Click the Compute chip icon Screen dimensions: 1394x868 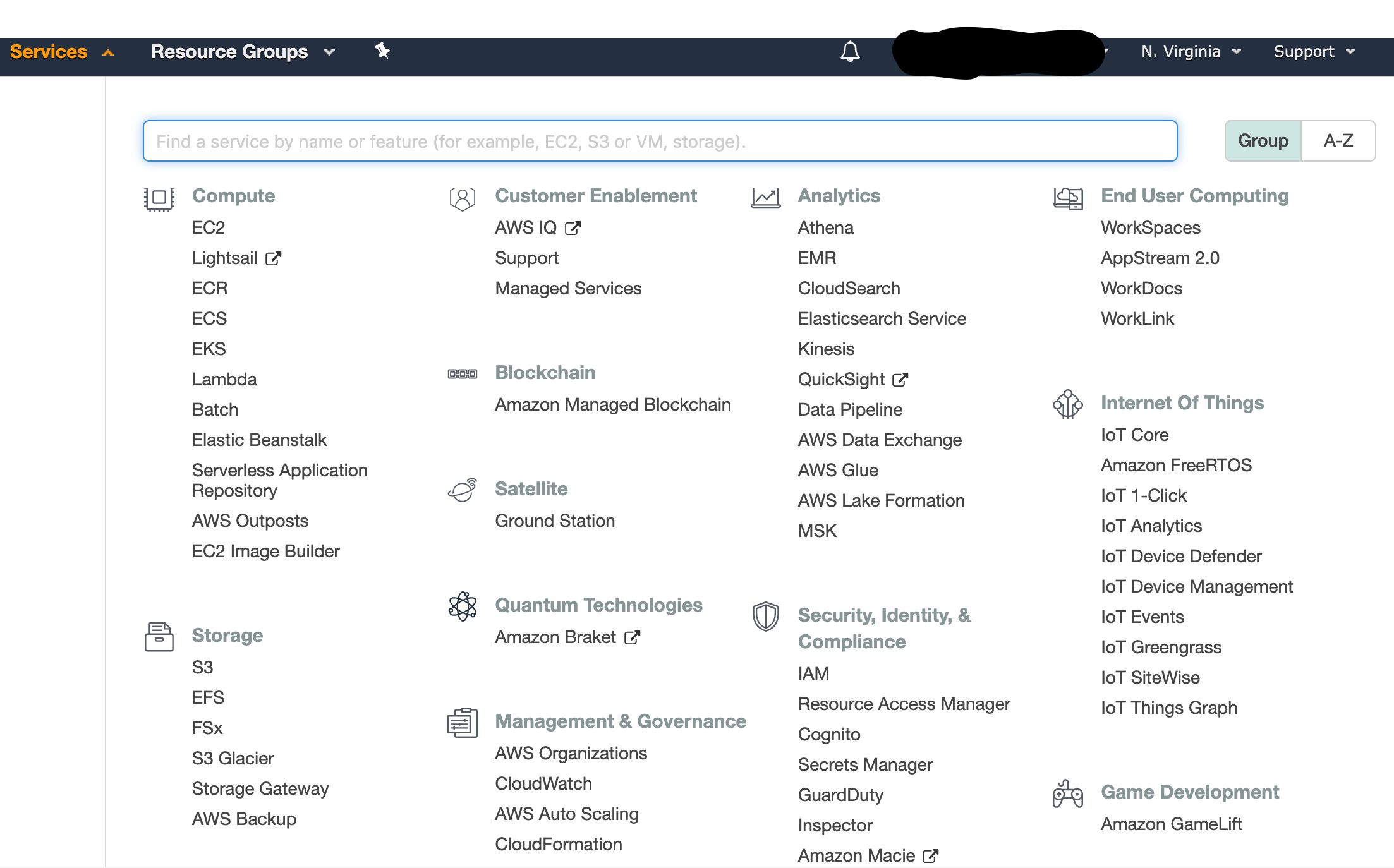click(x=159, y=198)
